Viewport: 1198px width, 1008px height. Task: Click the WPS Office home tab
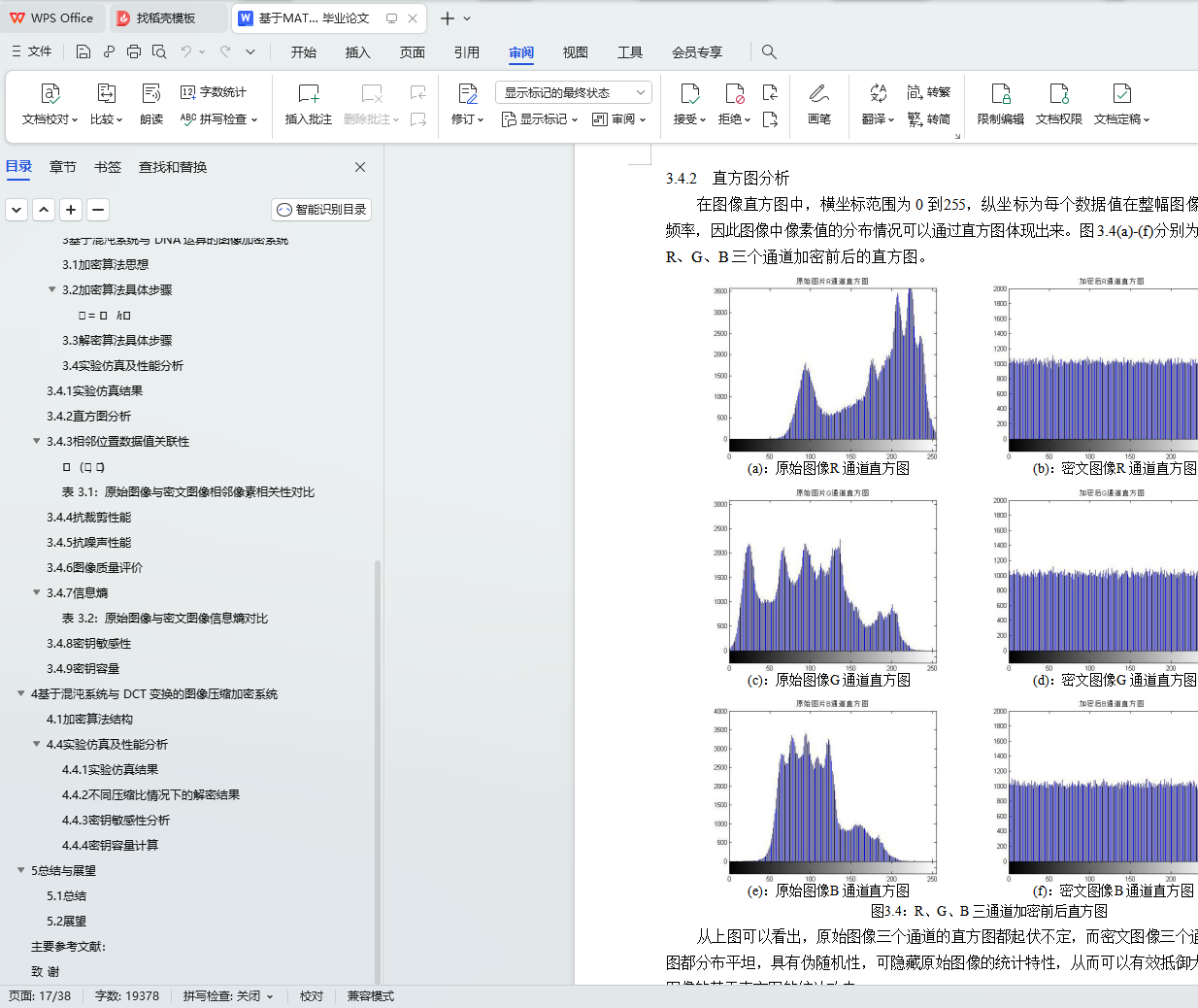click(51, 17)
